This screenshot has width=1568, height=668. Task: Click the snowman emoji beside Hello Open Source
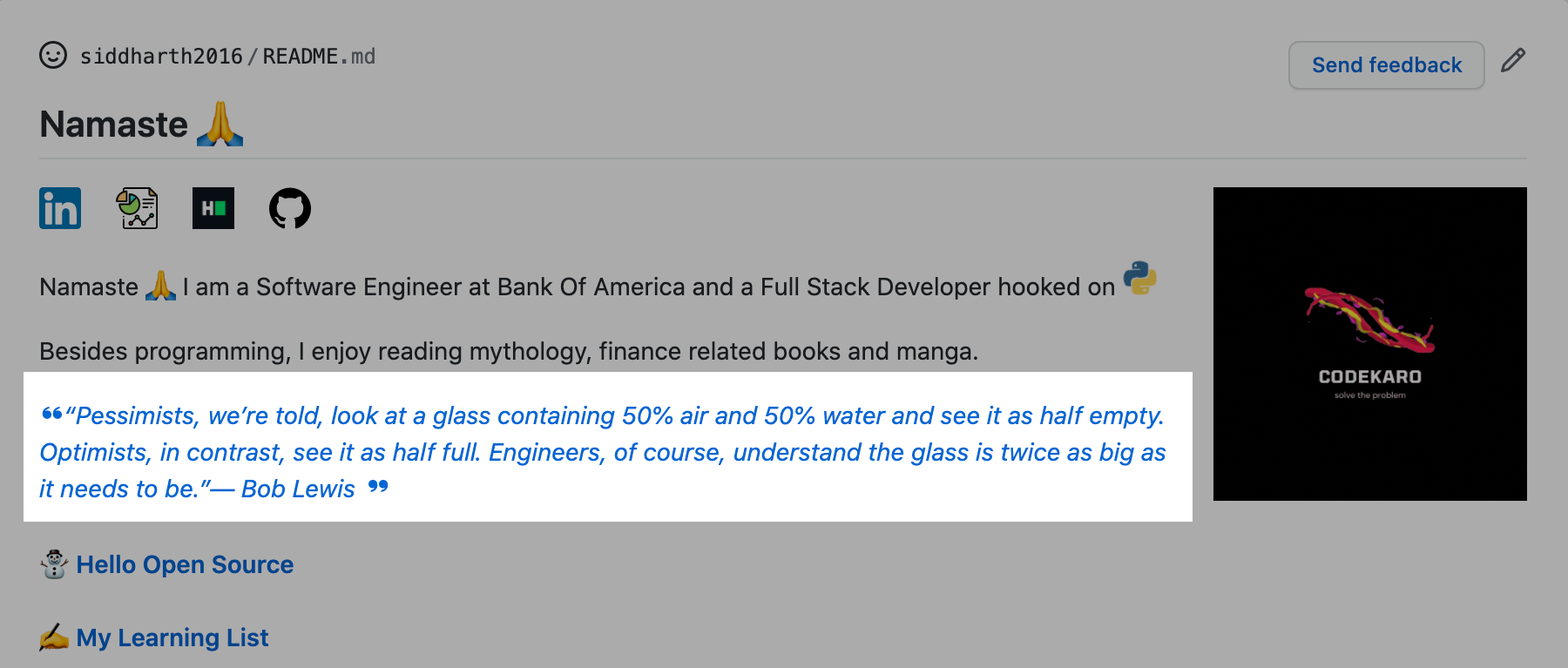(x=54, y=564)
